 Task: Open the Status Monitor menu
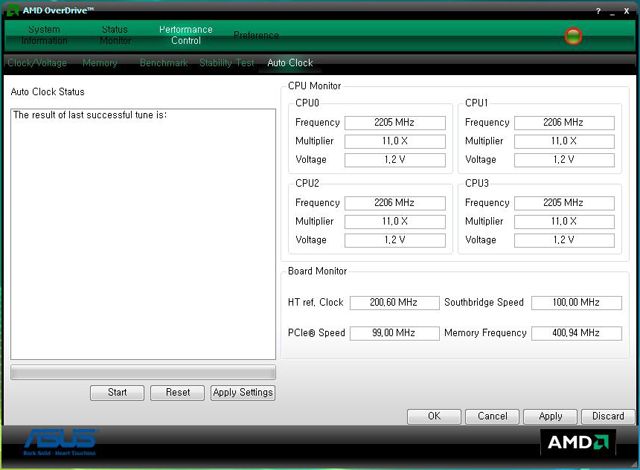pos(115,35)
